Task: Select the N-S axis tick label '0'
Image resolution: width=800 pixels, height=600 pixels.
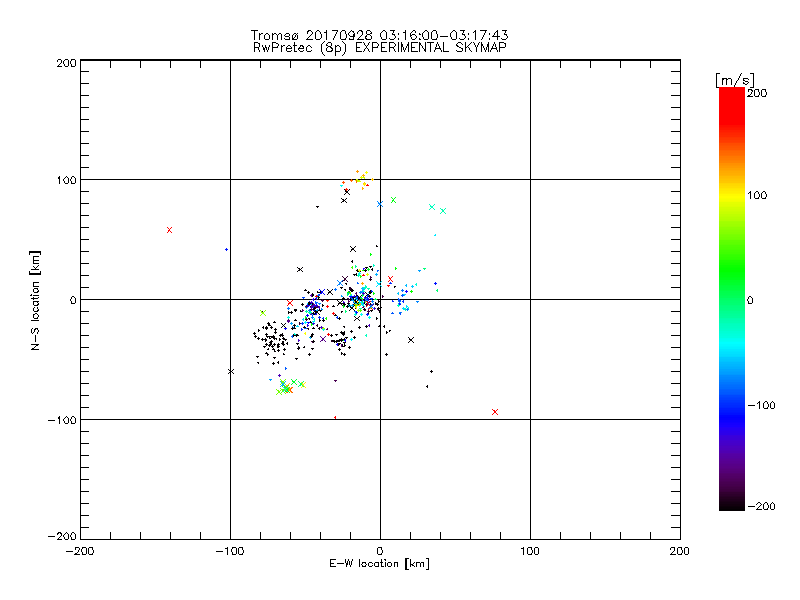Action: coord(73,300)
